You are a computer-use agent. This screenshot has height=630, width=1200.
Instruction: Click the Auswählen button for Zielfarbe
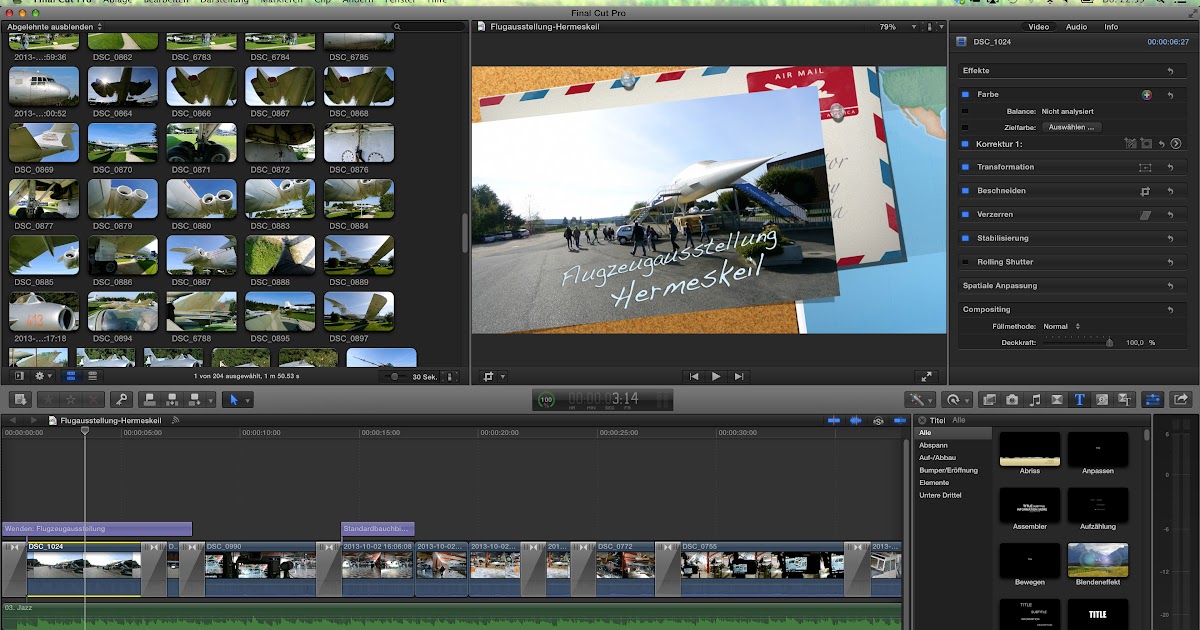(x=1072, y=127)
